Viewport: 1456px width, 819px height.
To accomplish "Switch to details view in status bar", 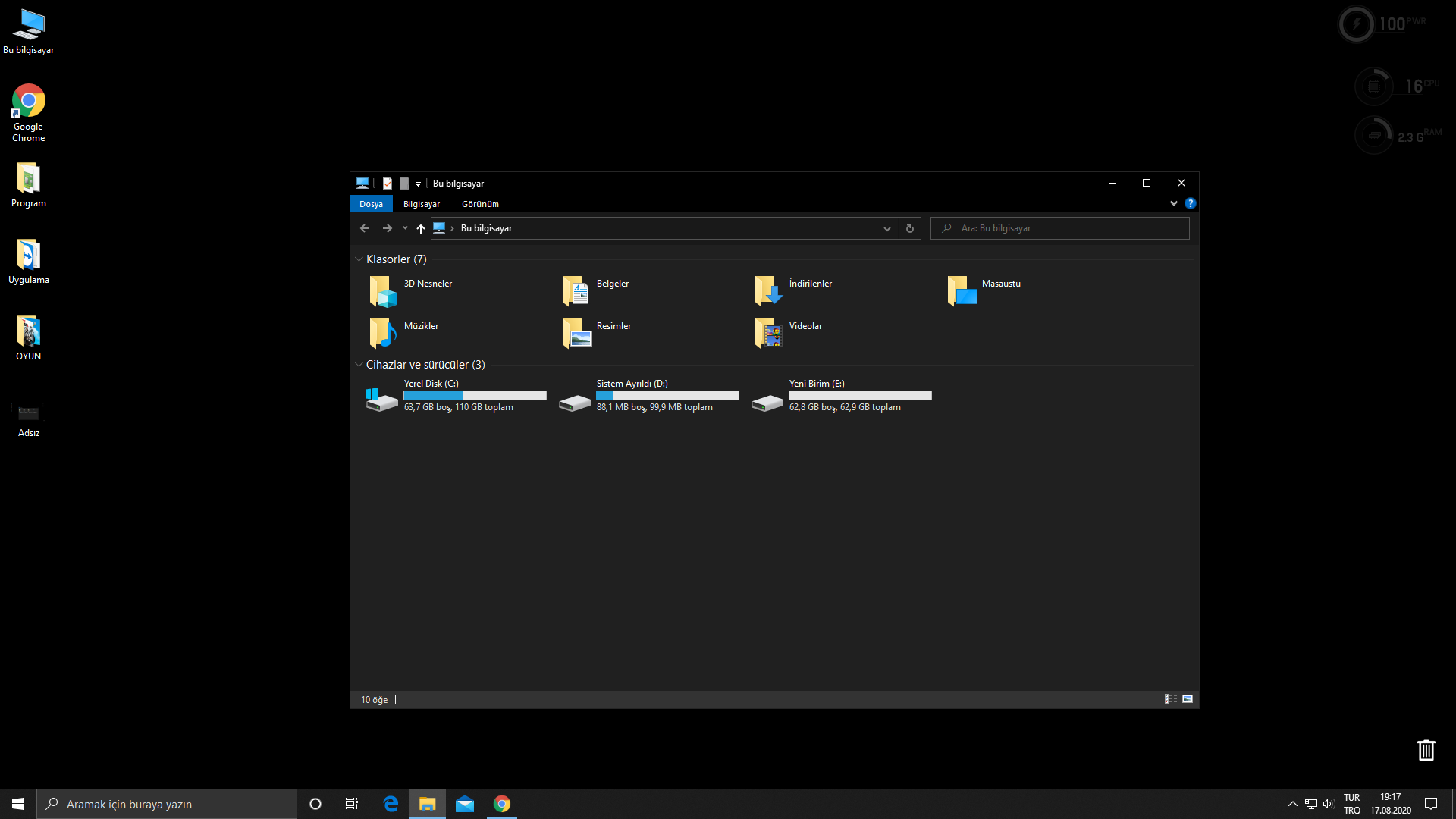I will coord(1171,699).
